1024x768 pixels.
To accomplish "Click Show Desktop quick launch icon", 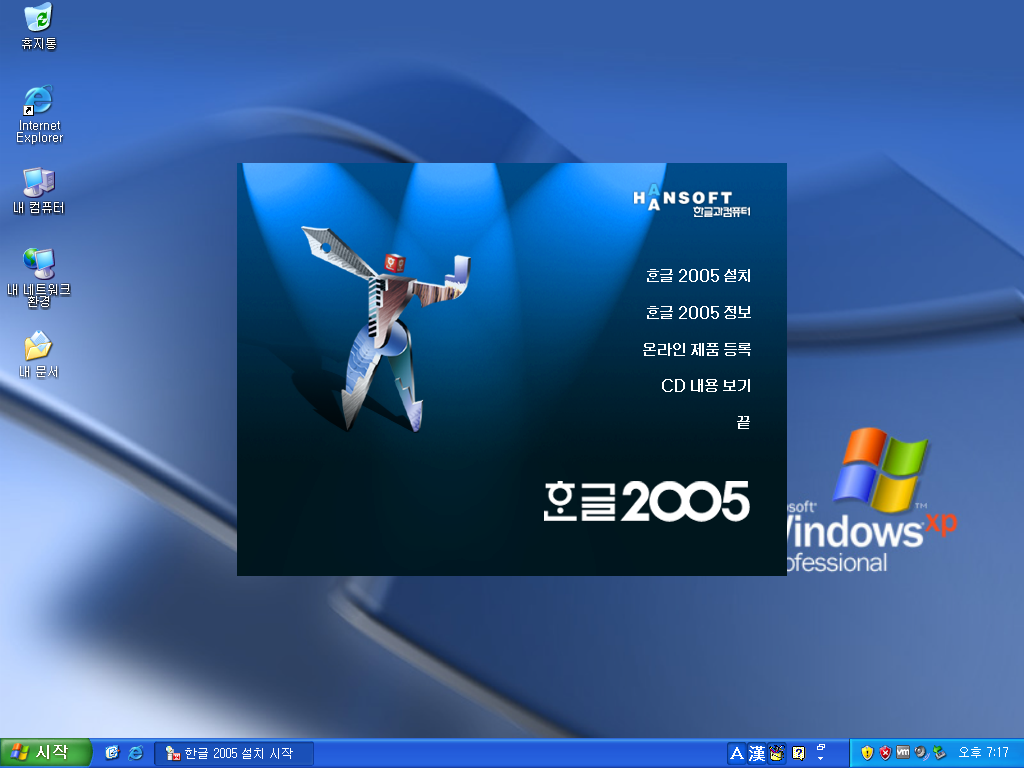I will (112, 753).
